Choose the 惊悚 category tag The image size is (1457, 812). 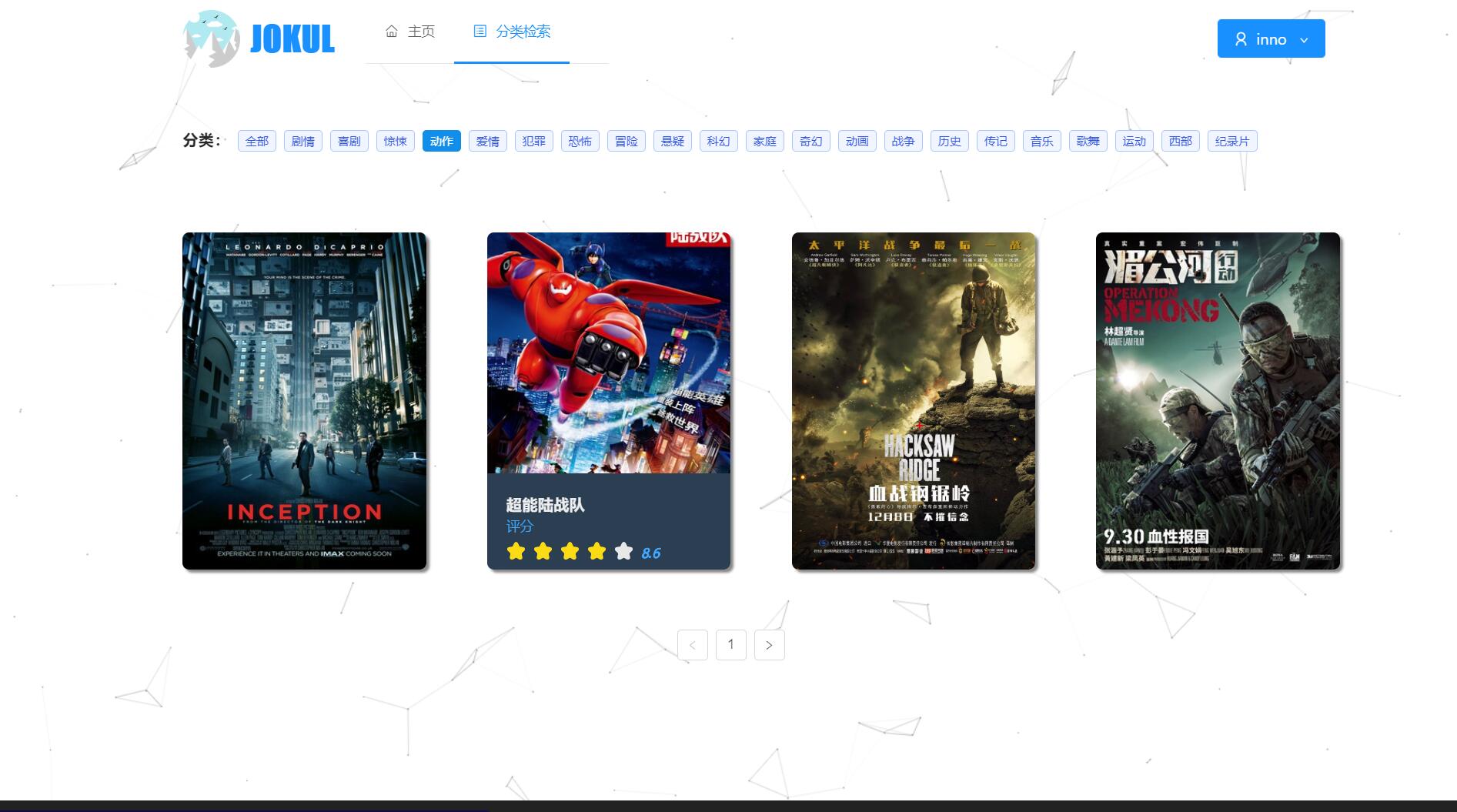(x=396, y=141)
